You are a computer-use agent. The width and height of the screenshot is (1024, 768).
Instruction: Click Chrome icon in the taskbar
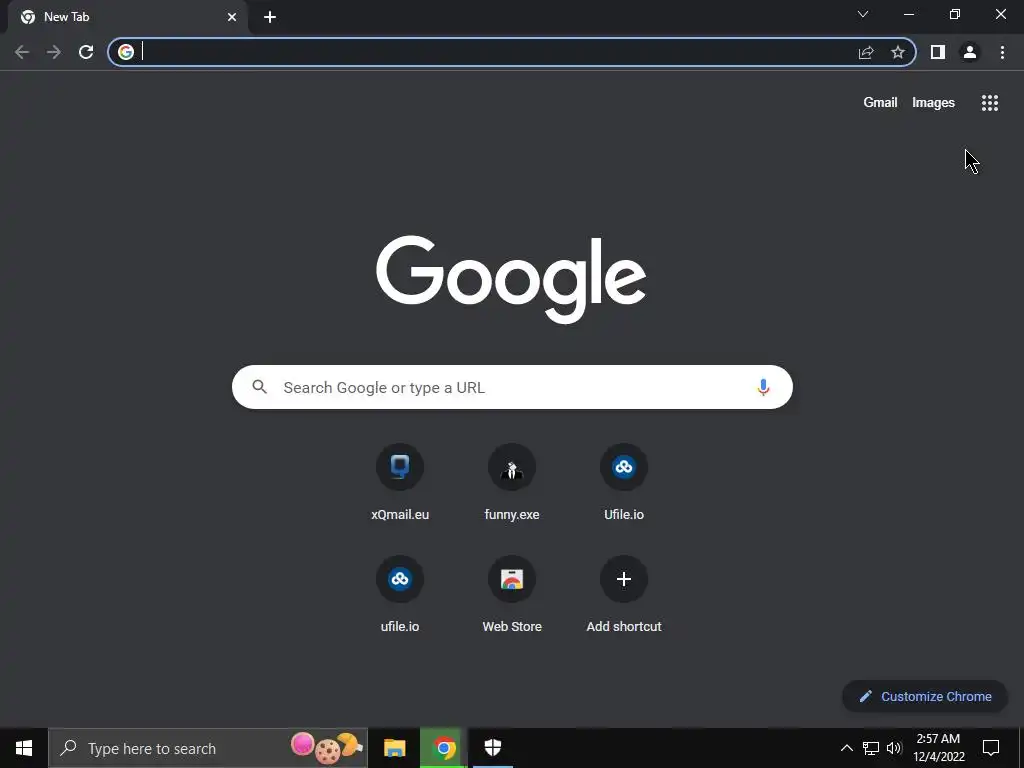pos(444,748)
